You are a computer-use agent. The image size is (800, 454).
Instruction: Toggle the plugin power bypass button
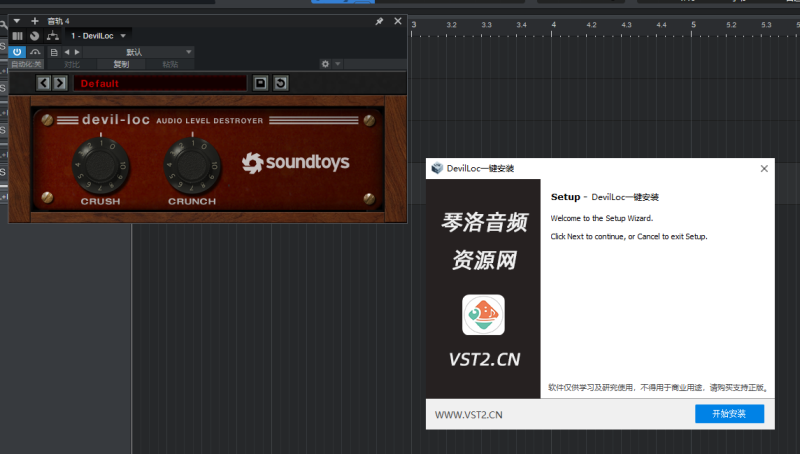(18, 51)
